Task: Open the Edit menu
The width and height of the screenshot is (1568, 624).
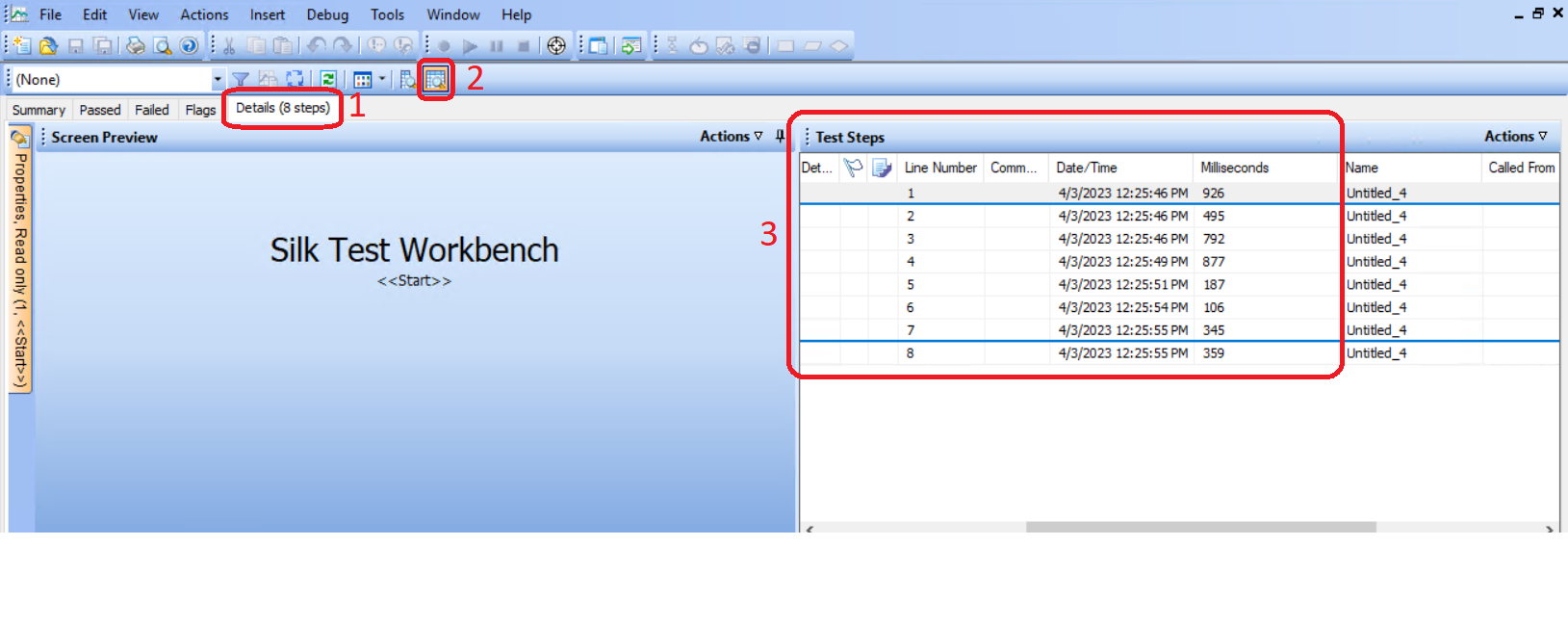Action: [x=94, y=14]
